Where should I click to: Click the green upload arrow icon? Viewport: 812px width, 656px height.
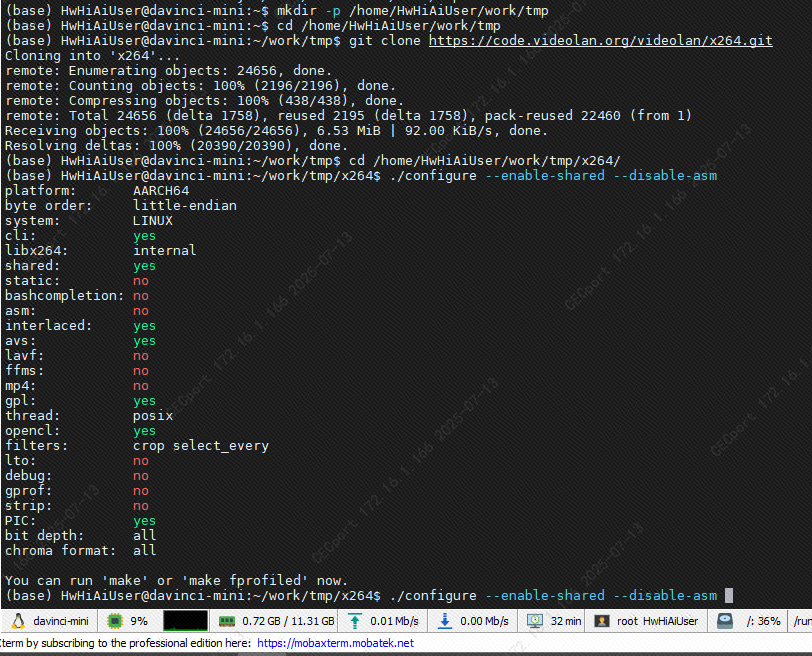355,621
